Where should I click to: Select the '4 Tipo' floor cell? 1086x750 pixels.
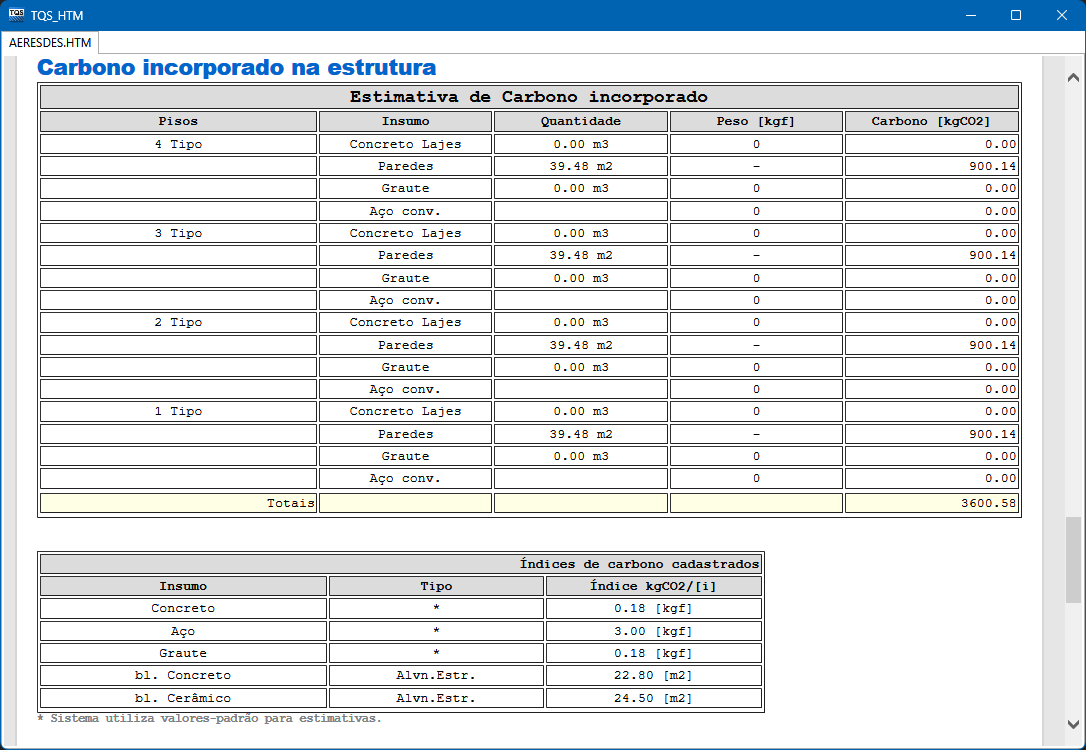(x=178, y=144)
